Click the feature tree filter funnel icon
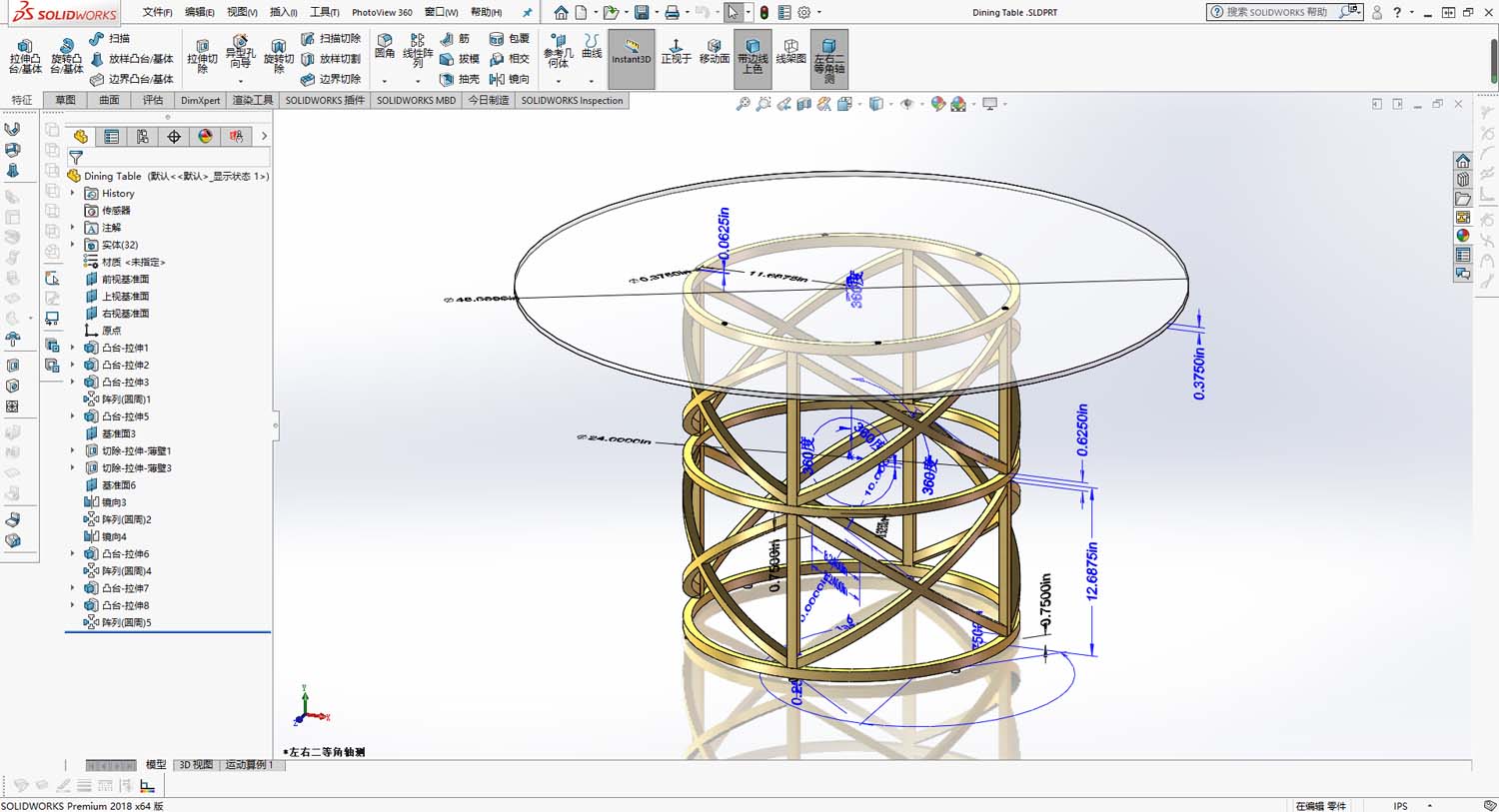1499x812 pixels. [76, 158]
